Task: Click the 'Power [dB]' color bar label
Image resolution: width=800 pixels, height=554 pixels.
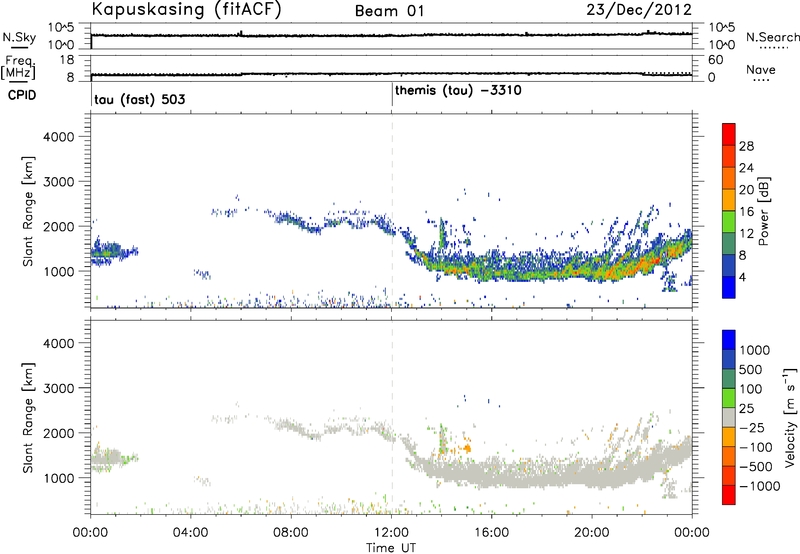Action: point(763,211)
